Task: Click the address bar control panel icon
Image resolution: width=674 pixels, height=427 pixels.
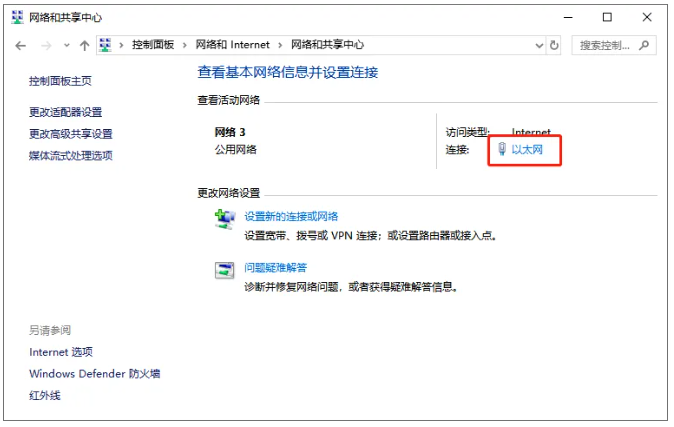Action: [x=105, y=45]
